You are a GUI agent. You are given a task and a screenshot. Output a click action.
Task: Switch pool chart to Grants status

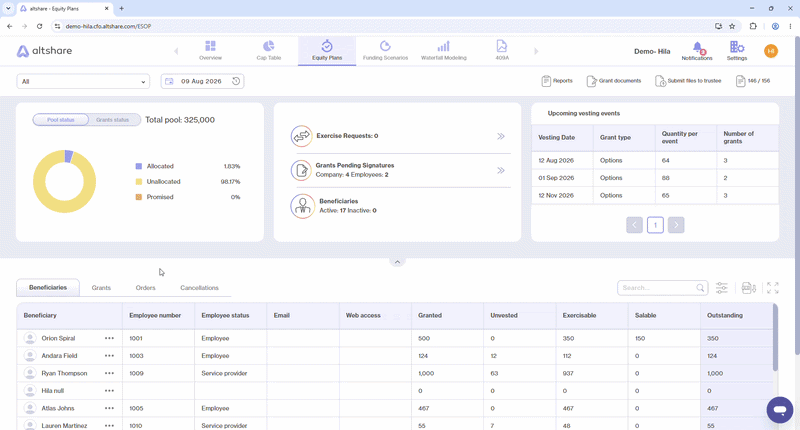click(113, 120)
